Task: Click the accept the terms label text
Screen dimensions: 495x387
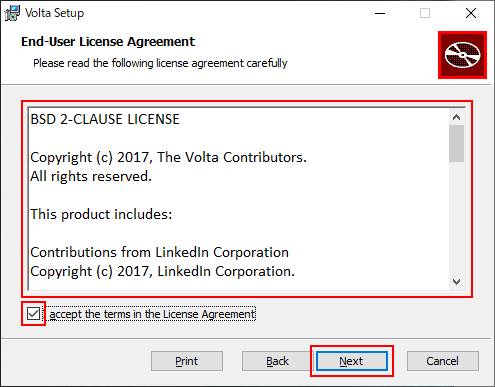Action: [x=152, y=314]
